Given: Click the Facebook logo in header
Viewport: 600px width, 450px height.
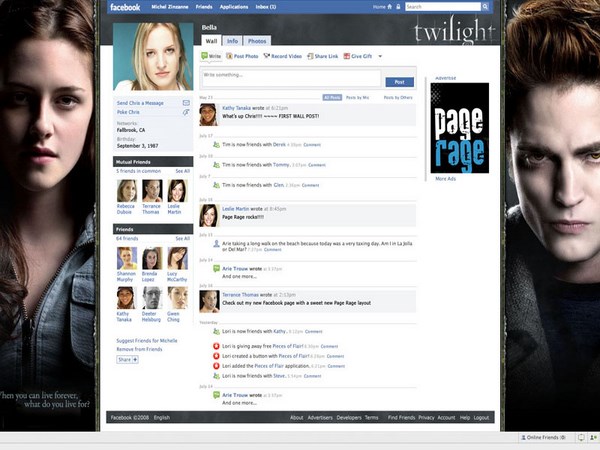Looking at the screenshot, I should 124,6.
